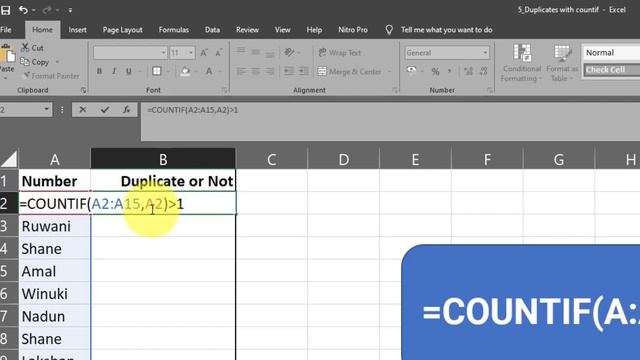The height and width of the screenshot is (360, 640).
Task: Expand the Copy dropdown arrow
Action: (x=57, y=62)
